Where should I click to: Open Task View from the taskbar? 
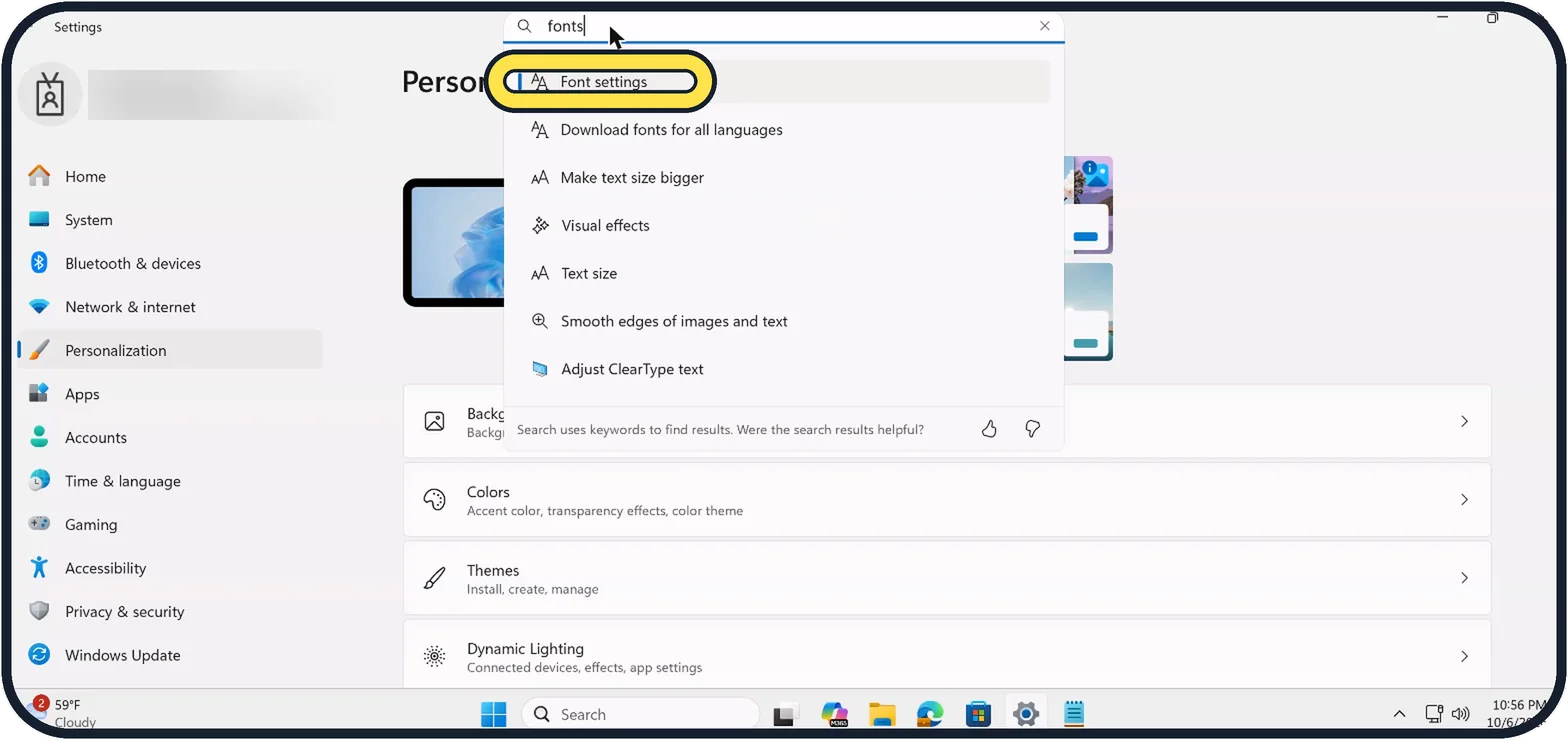tap(786, 714)
